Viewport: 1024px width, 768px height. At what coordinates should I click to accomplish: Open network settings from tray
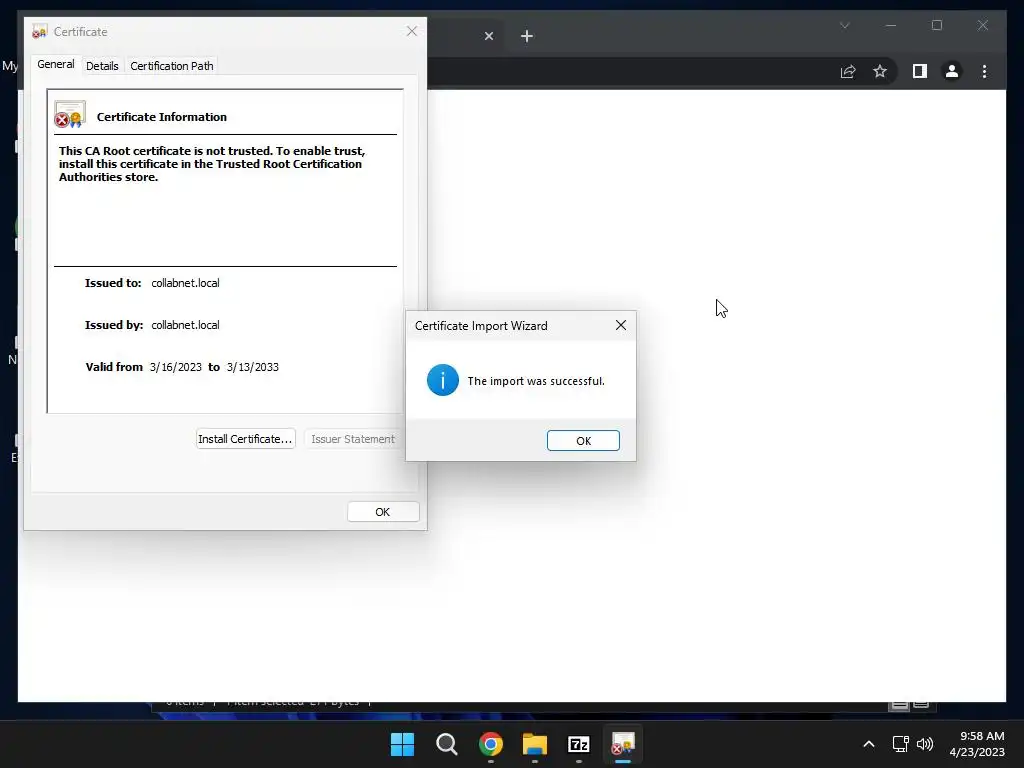[901, 744]
